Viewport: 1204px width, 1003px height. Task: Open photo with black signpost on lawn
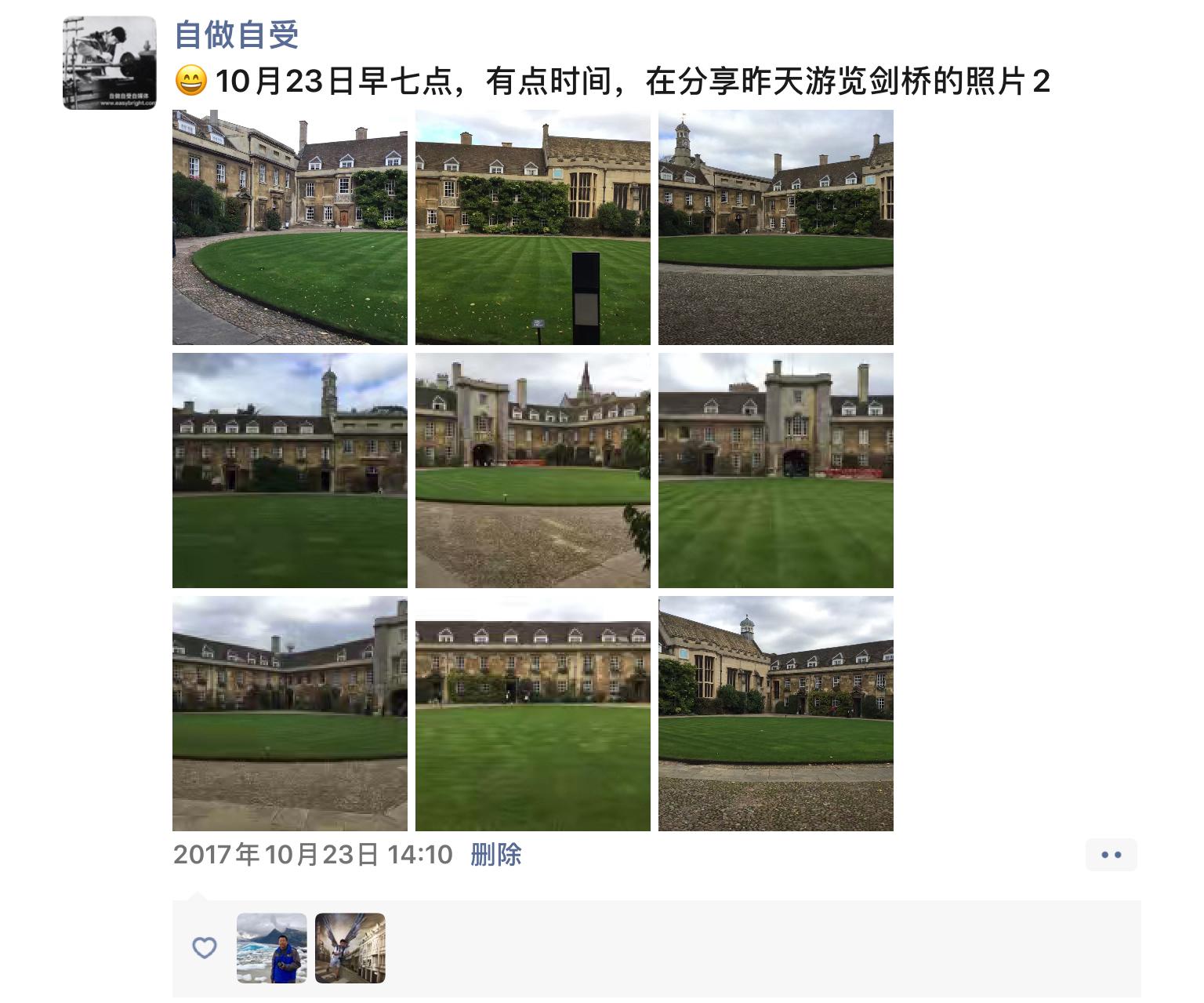tap(533, 227)
